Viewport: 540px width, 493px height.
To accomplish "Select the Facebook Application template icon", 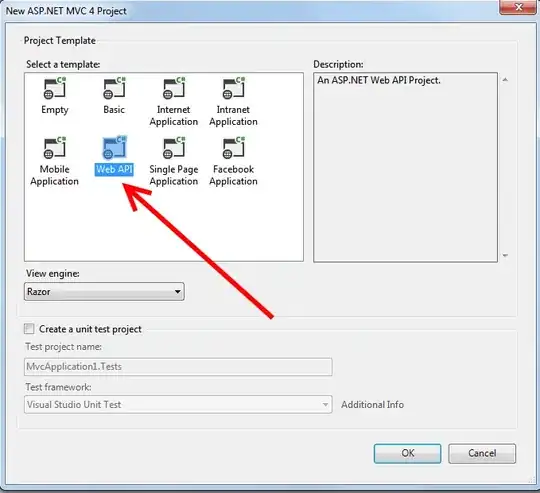I will click(233, 148).
